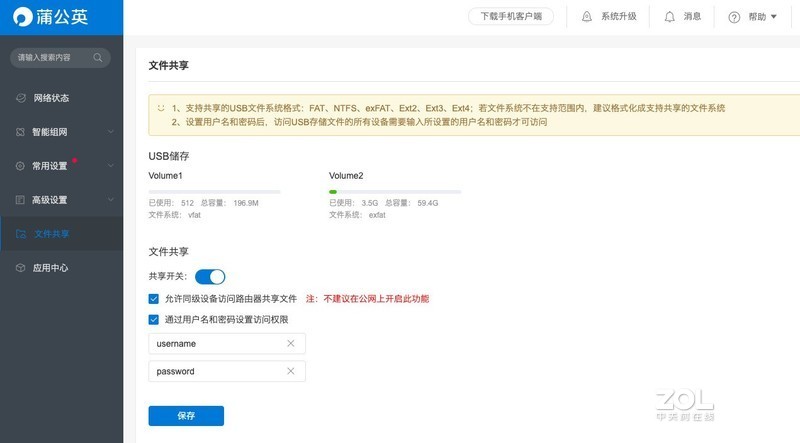Focus the password input field
The width and height of the screenshot is (800, 443).
(x=227, y=371)
